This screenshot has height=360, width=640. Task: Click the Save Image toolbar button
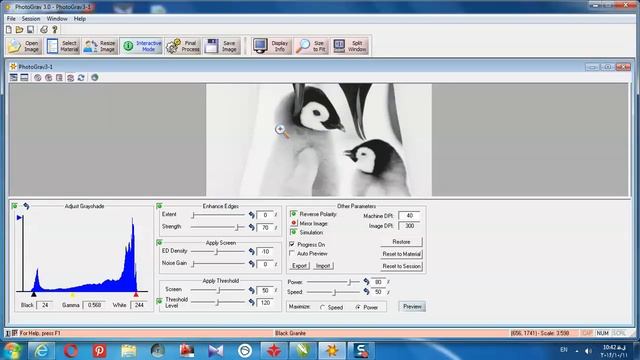tap(221, 46)
